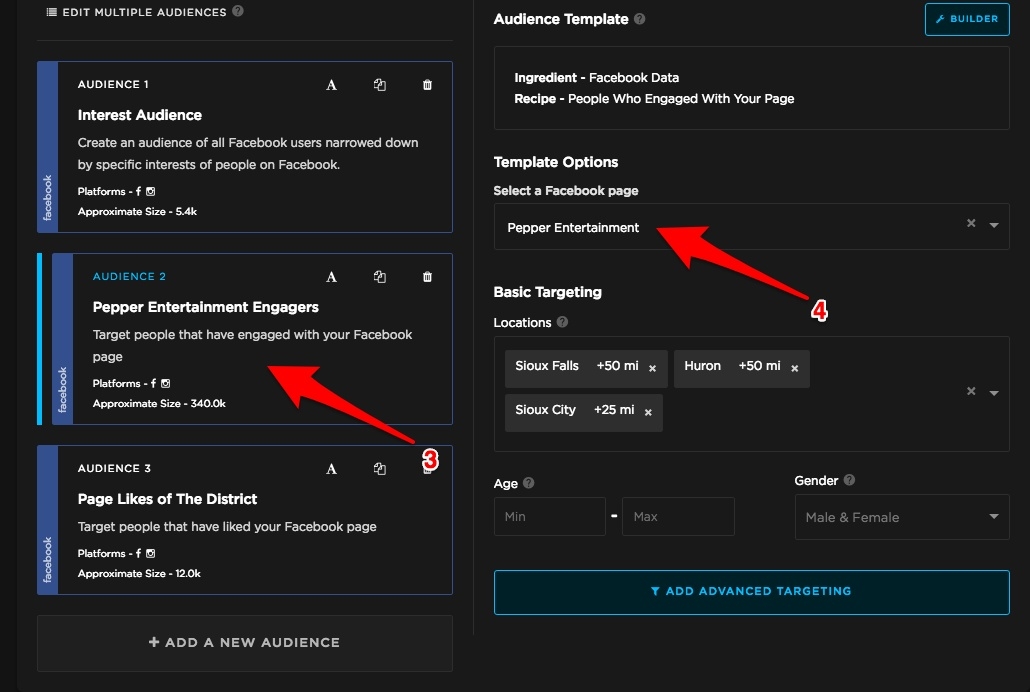
Task: Open help icon beside Audience Template
Action: [x=640, y=19]
